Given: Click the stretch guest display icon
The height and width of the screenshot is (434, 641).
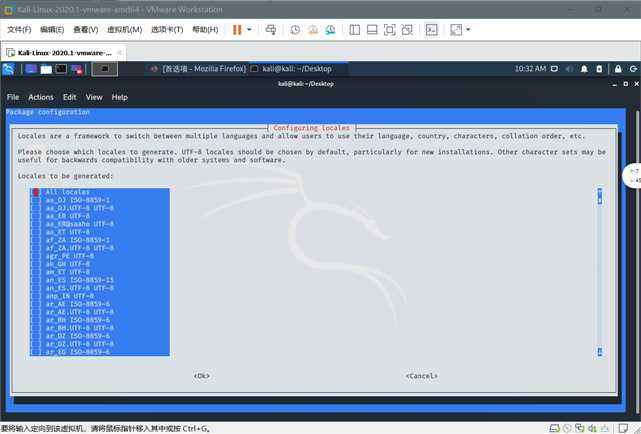Looking at the screenshot, I should click(x=456, y=29).
